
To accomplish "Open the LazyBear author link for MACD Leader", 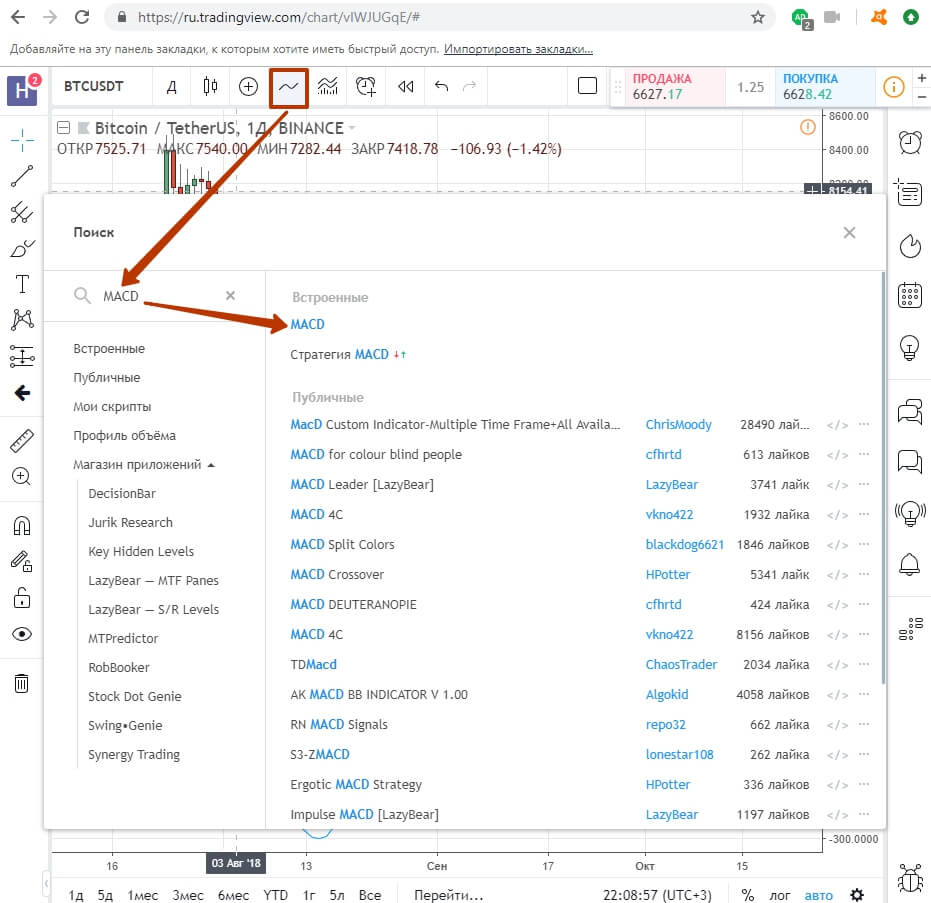I will (x=671, y=485).
